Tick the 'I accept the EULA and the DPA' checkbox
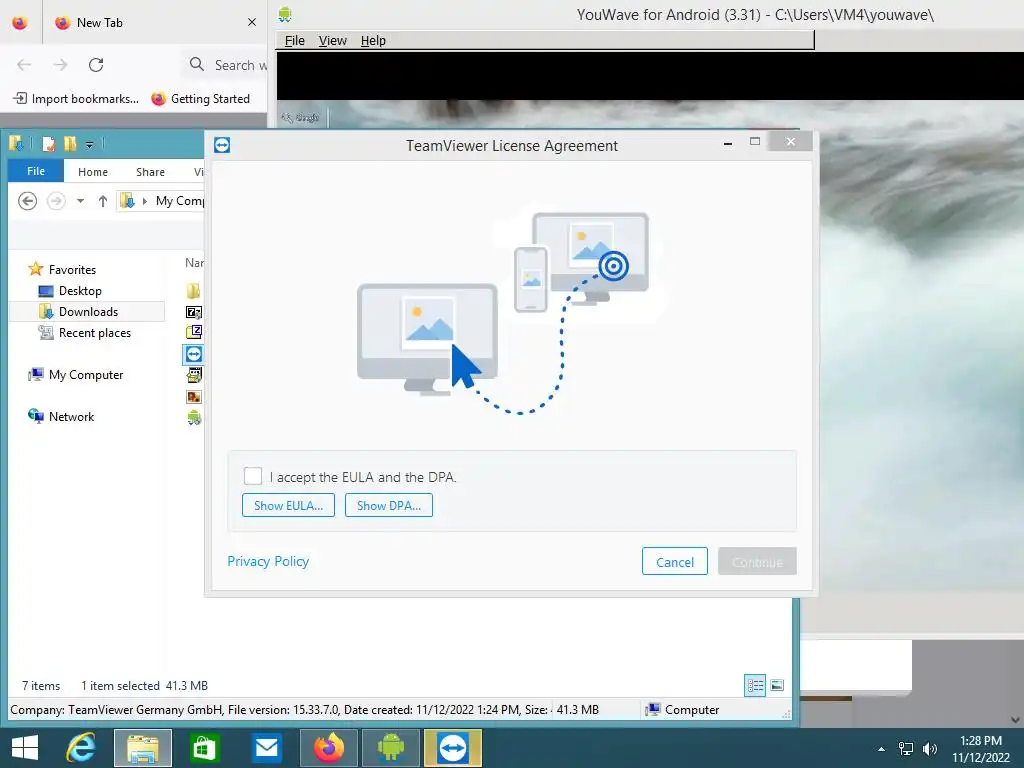Image resolution: width=1024 pixels, height=768 pixels. click(x=253, y=476)
